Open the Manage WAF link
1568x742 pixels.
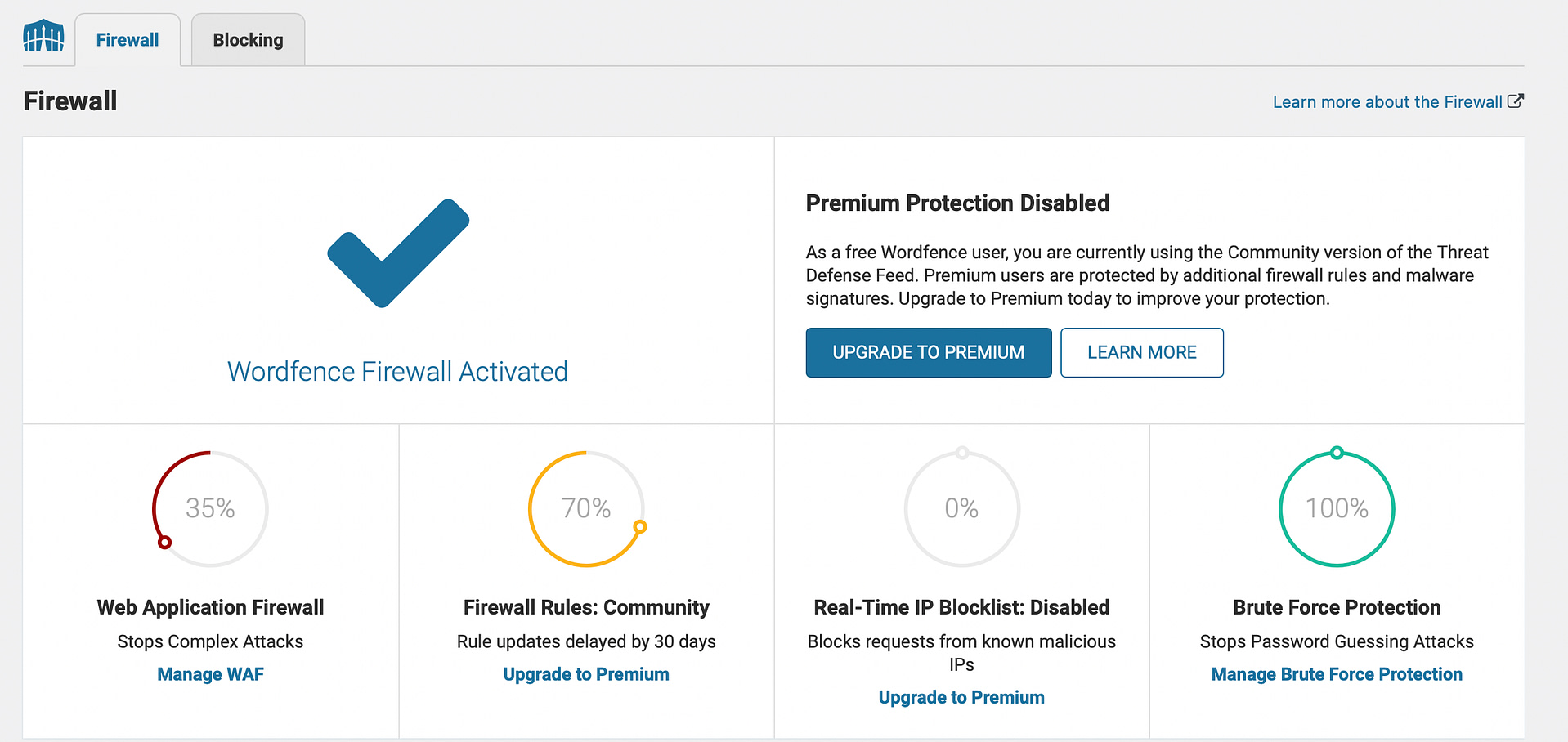click(x=210, y=674)
